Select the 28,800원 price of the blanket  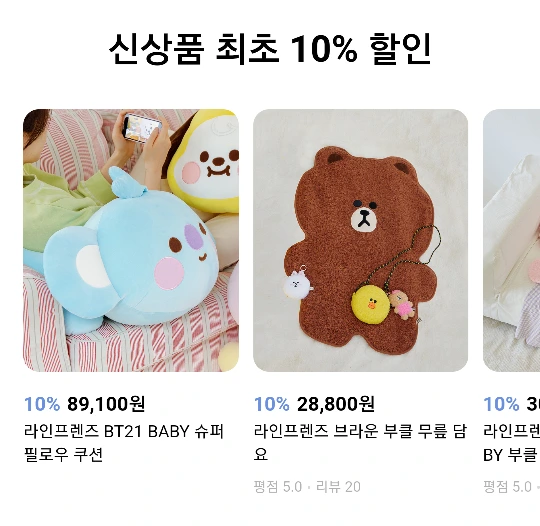tap(336, 404)
